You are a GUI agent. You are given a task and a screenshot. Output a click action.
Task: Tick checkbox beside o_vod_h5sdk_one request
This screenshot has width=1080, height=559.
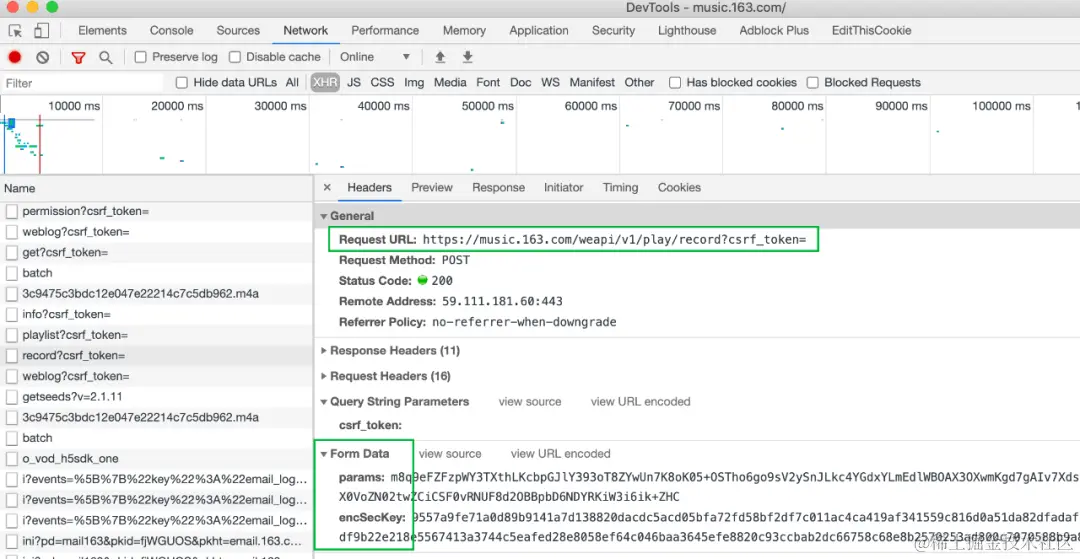(x=12, y=458)
